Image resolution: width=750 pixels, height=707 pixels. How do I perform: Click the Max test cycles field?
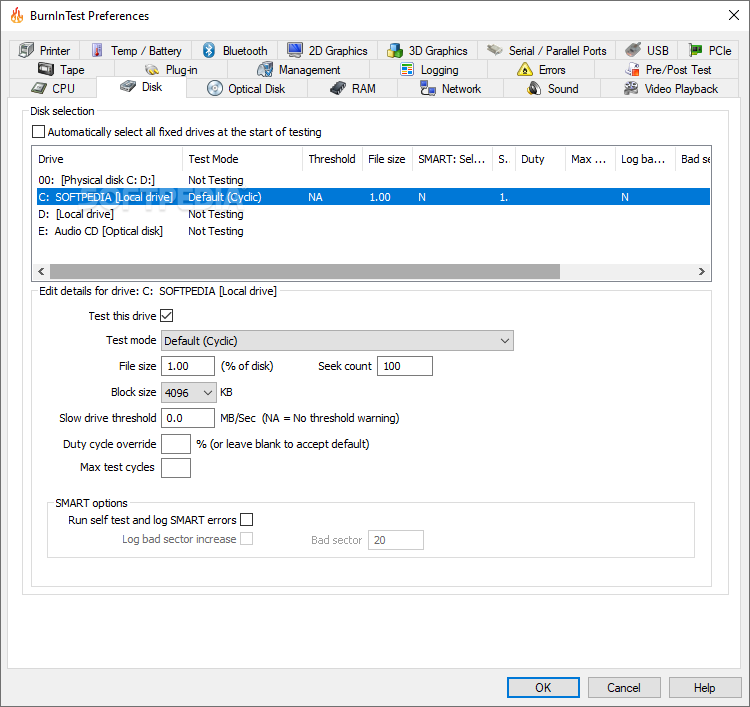(x=176, y=467)
